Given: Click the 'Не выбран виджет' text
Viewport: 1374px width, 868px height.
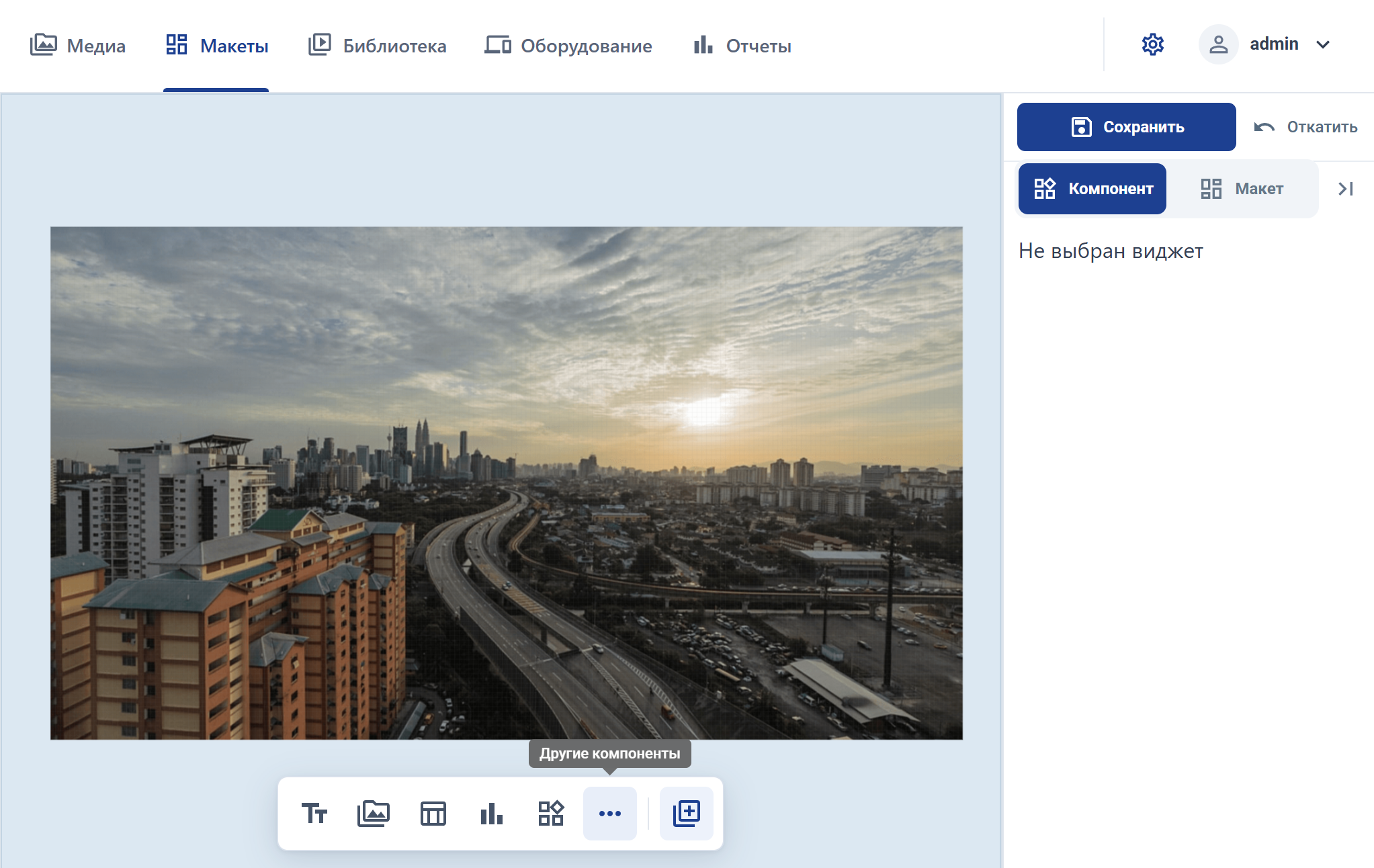Looking at the screenshot, I should coord(1111,251).
